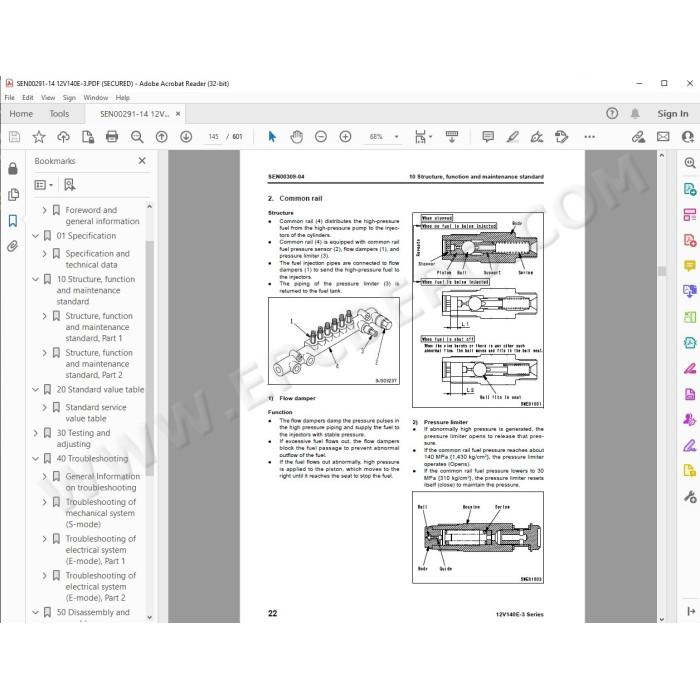The image size is (700, 700).
Task: Expand Structure, function standard Part 1
Action: pyautogui.click(x=44, y=316)
